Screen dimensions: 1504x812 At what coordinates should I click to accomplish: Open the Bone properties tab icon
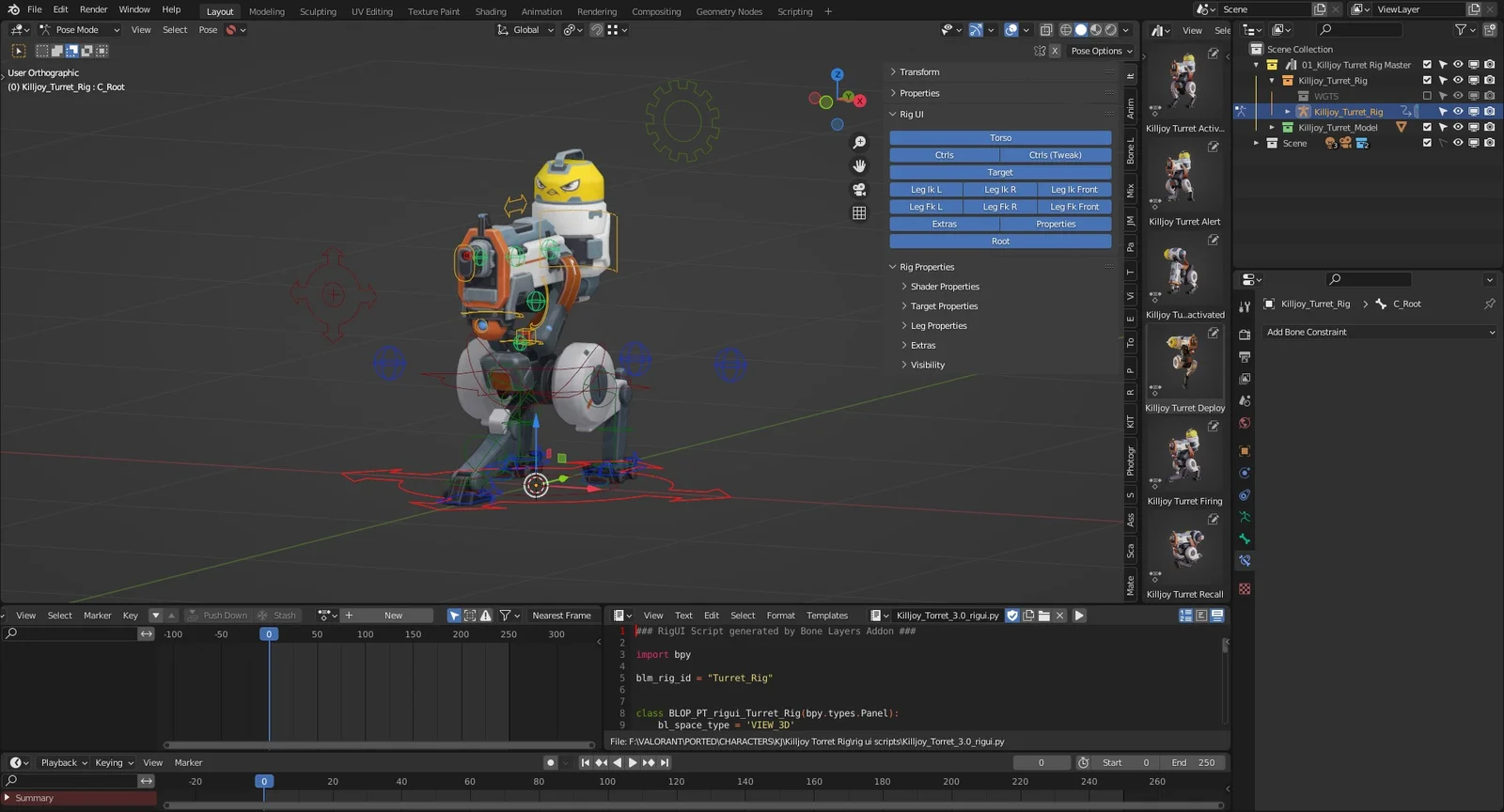(1245, 539)
